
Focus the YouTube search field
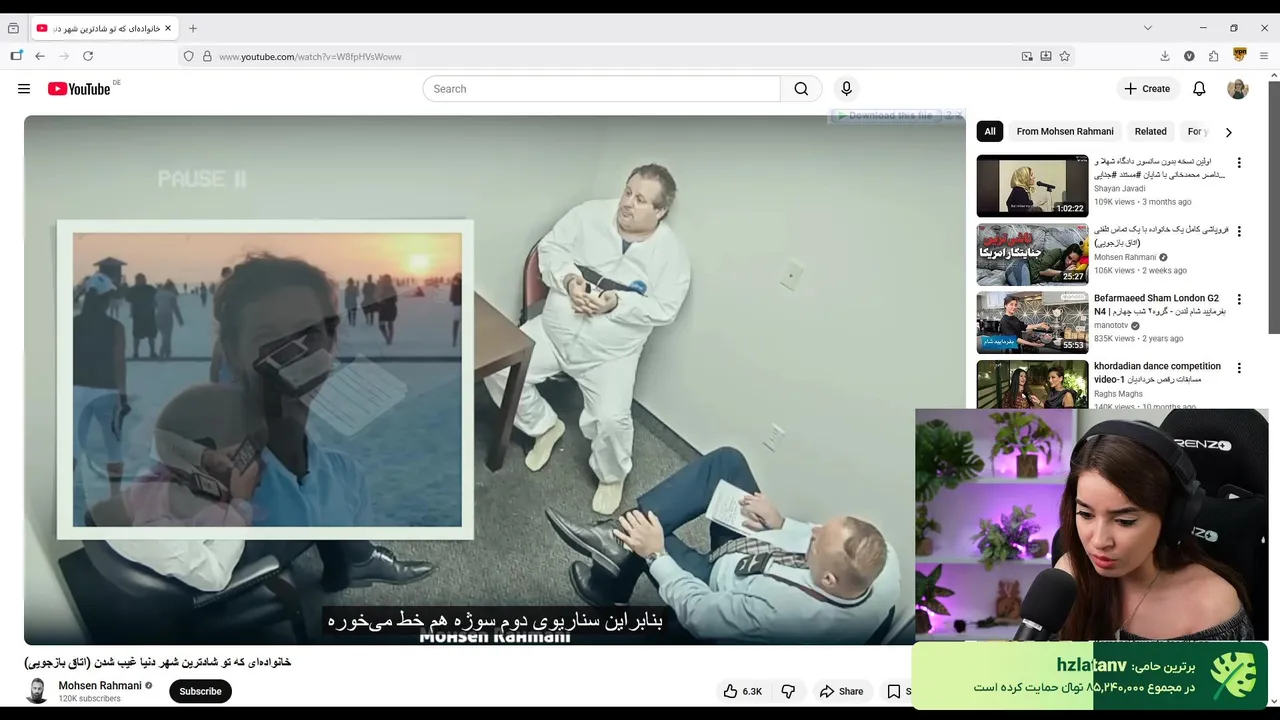(601, 89)
